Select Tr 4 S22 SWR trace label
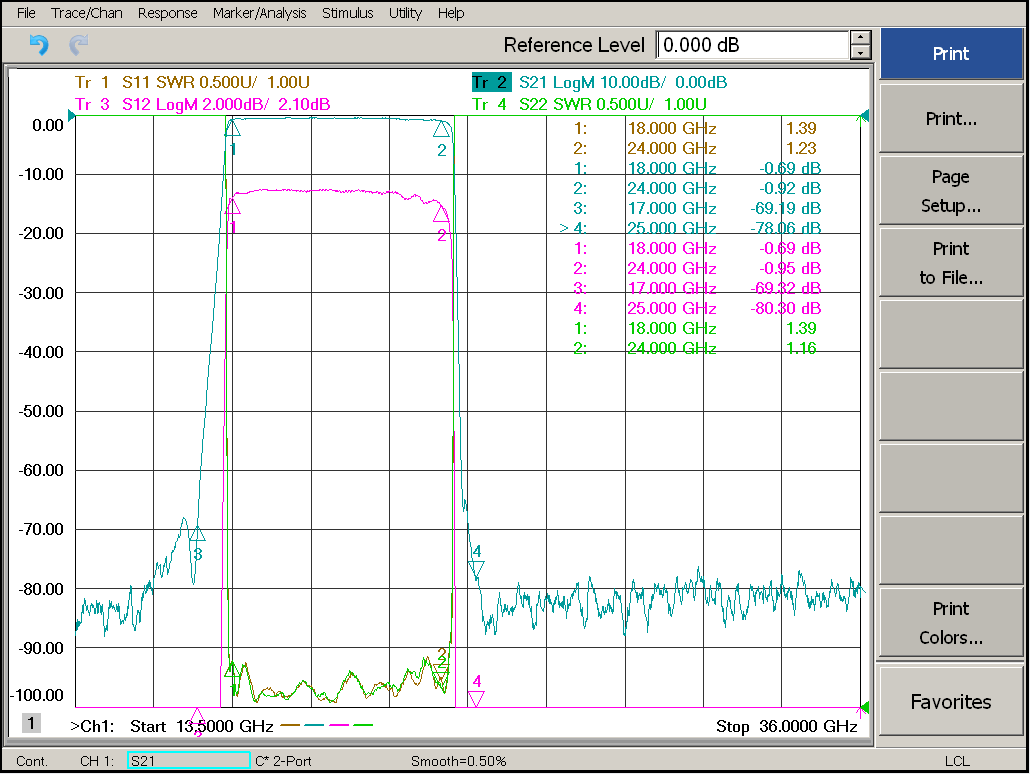This screenshot has width=1030, height=774. coord(589,104)
